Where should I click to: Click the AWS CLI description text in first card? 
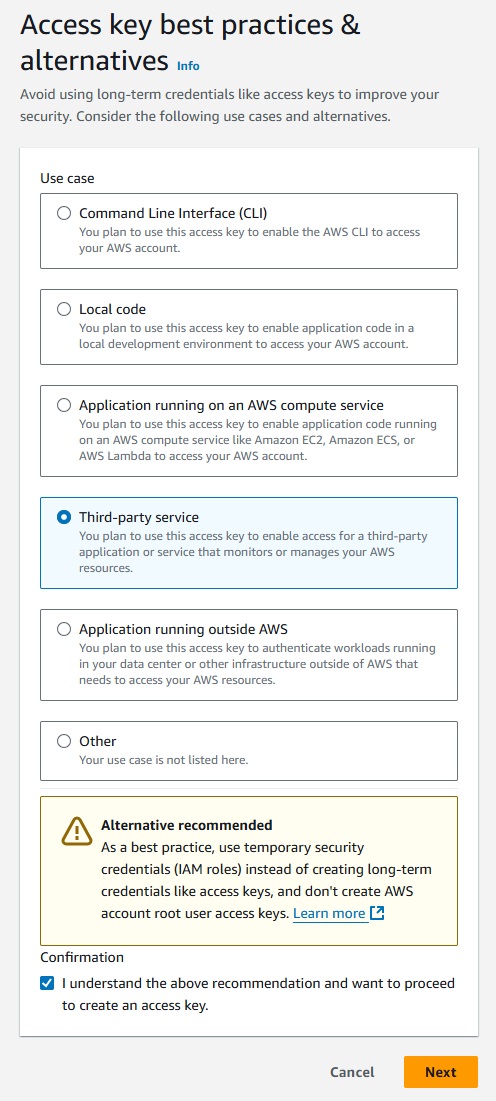click(250, 239)
